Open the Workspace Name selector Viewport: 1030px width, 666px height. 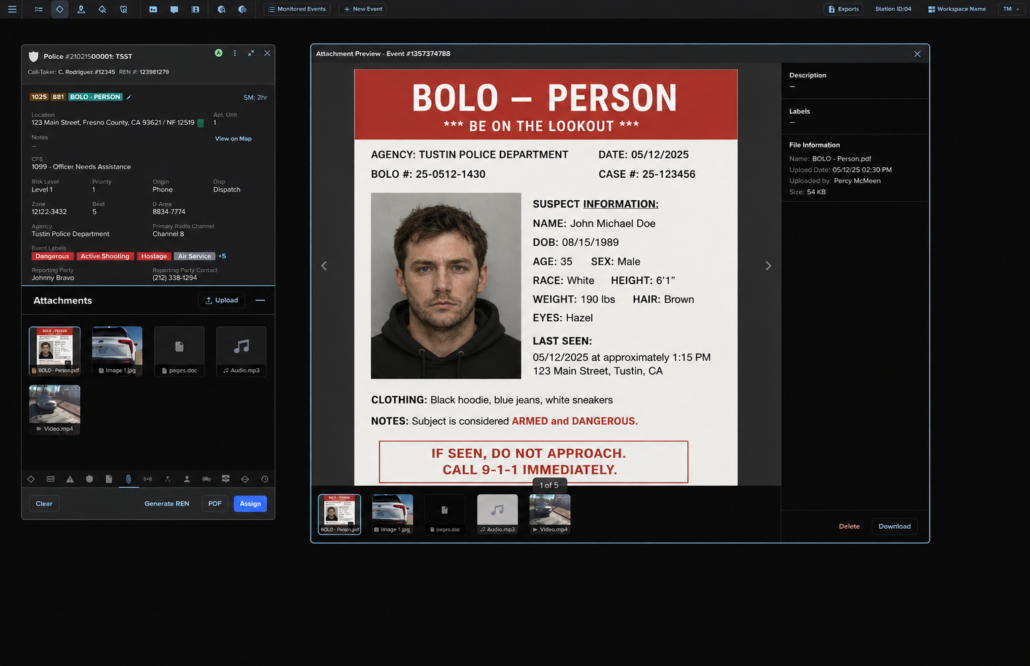click(957, 9)
